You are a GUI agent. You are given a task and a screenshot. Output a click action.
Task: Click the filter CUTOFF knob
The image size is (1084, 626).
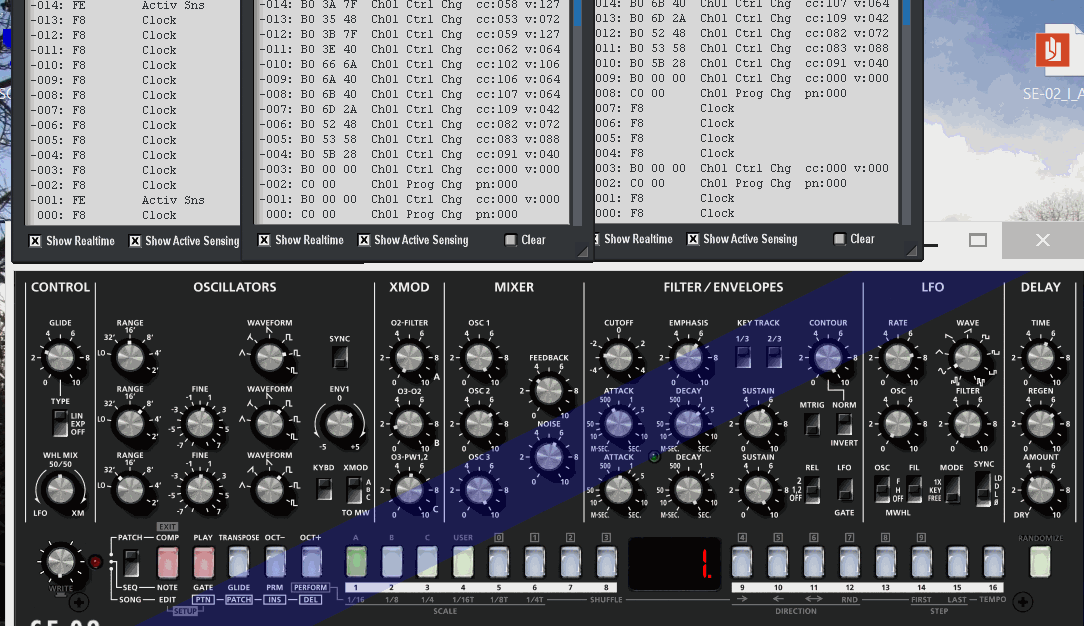point(618,357)
